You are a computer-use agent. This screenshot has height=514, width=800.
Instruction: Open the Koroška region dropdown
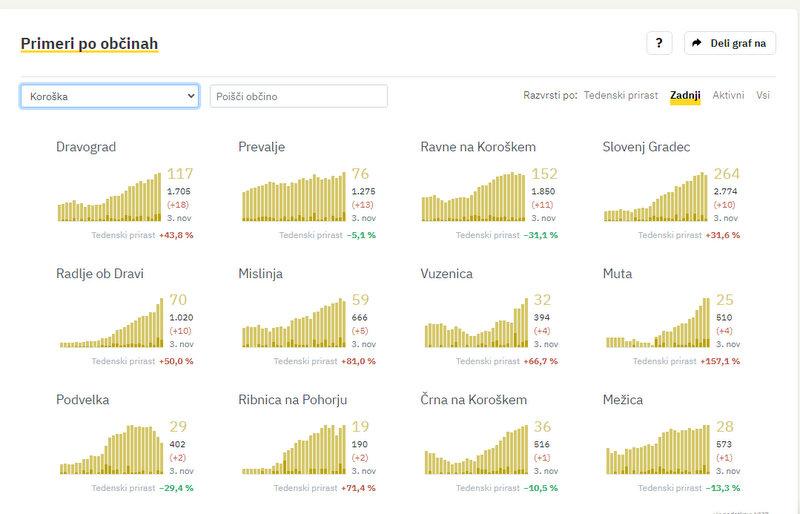coord(110,96)
